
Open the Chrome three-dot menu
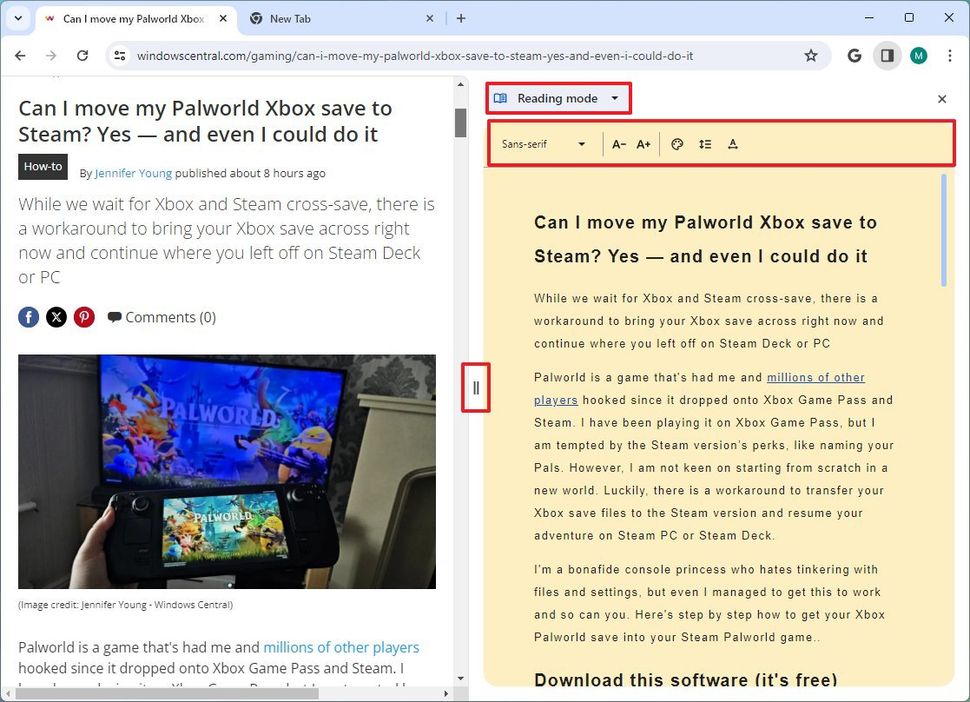tap(950, 56)
